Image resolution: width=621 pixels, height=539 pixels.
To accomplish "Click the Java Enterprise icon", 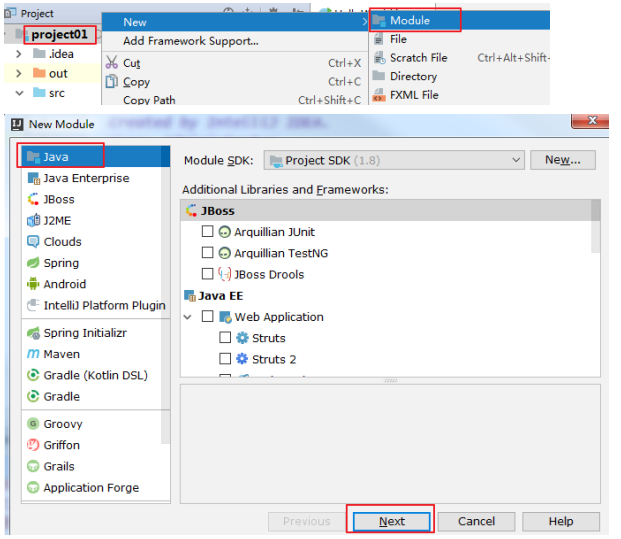I will [34, 178].
